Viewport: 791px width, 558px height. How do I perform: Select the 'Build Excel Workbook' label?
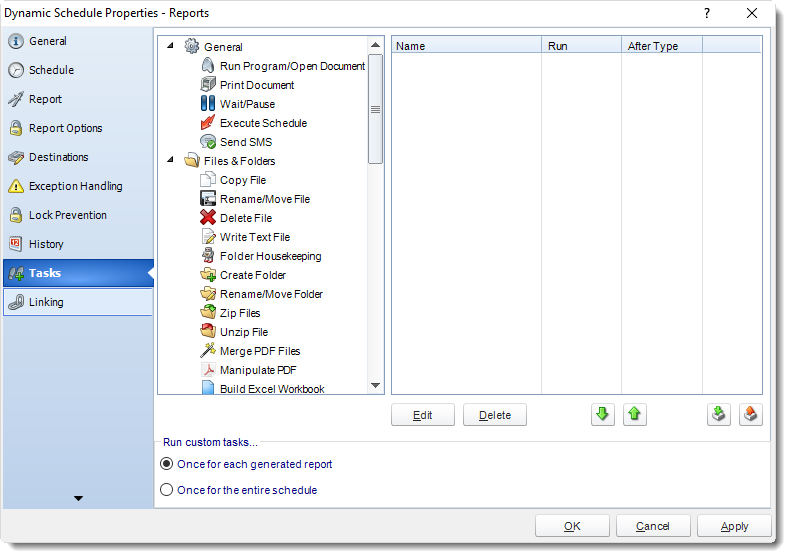[272, 388]
